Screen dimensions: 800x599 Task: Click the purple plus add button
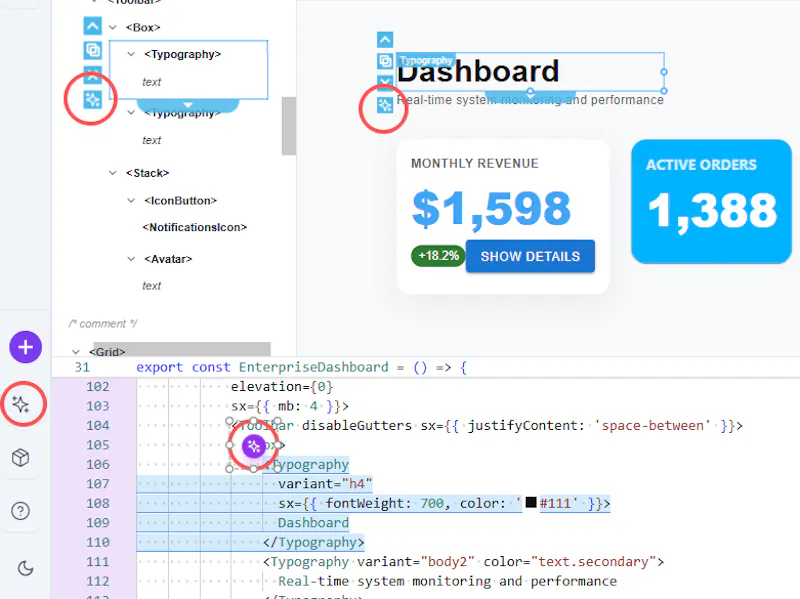[x=26, y=347]
